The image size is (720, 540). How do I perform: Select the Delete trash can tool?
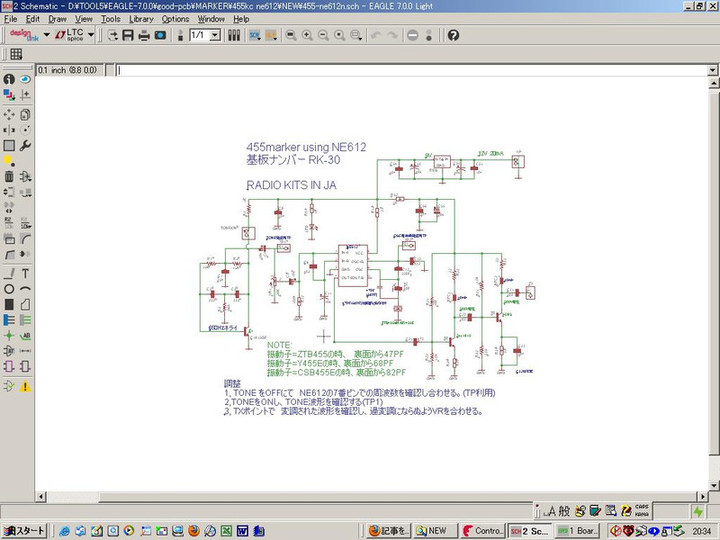(9, 176)
